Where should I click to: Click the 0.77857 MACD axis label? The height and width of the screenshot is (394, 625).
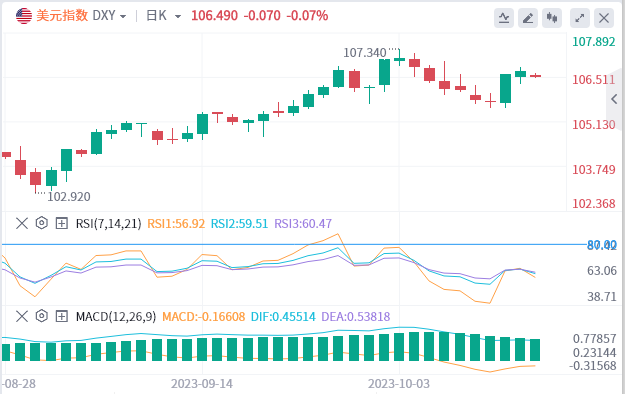[x=595, y=339]
